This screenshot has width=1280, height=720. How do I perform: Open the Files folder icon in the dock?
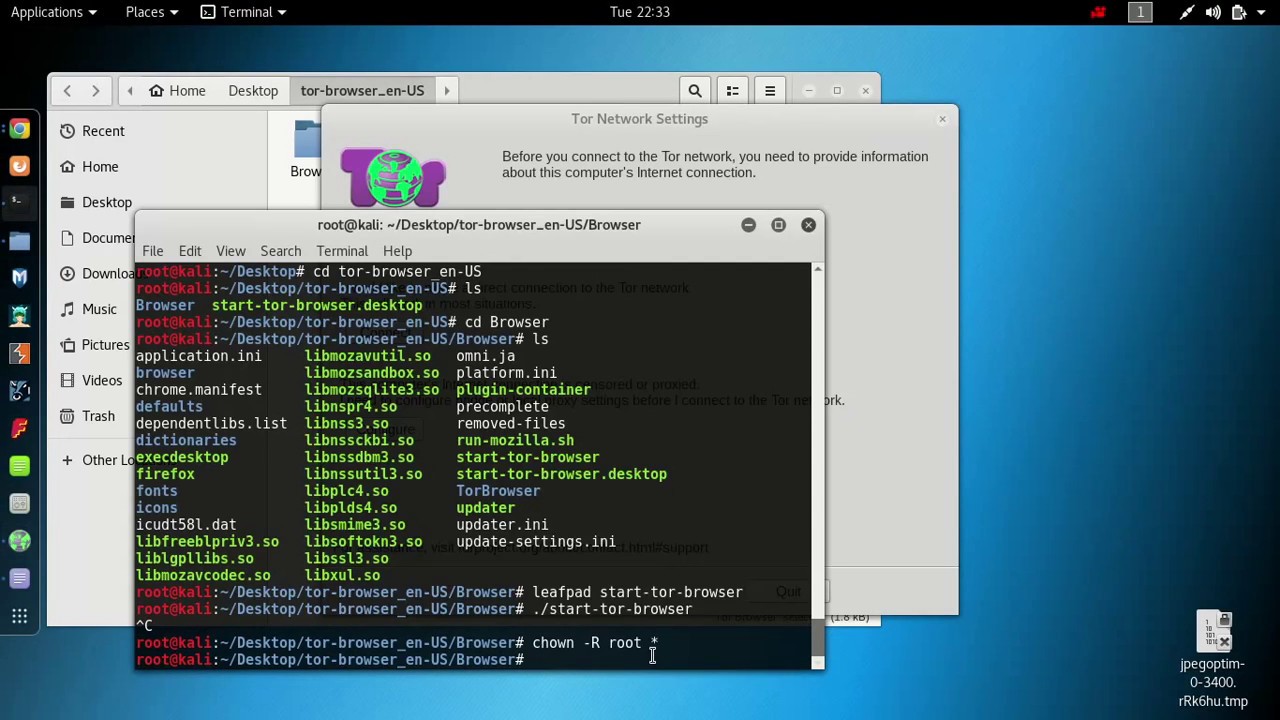point(19,241)
